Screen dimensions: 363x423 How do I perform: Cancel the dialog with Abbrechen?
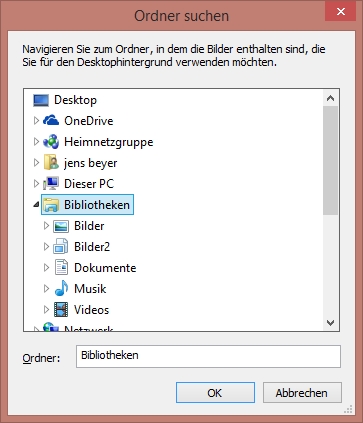(x=302, y=393)
